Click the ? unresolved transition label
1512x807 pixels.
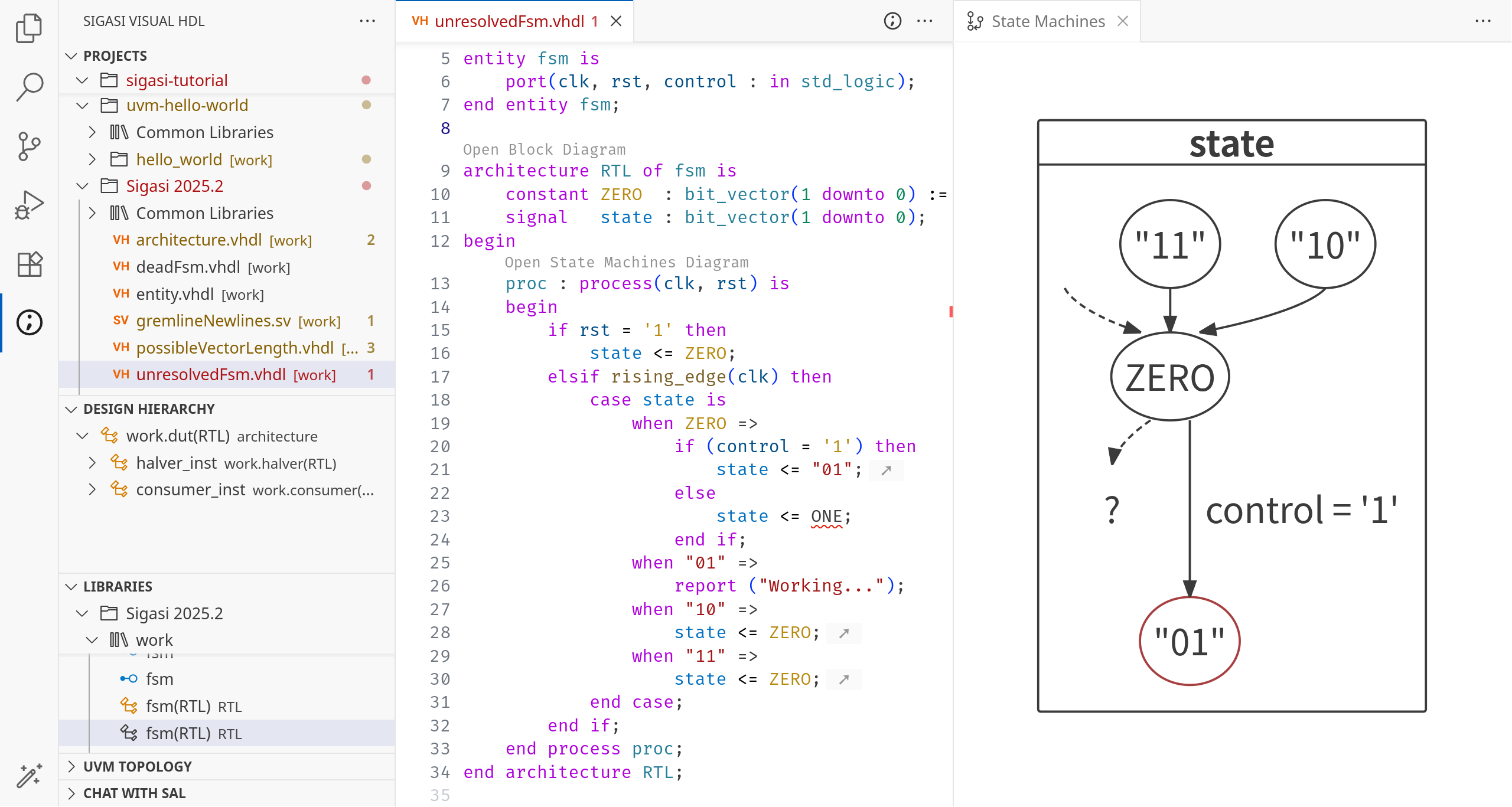[1112, 509]
